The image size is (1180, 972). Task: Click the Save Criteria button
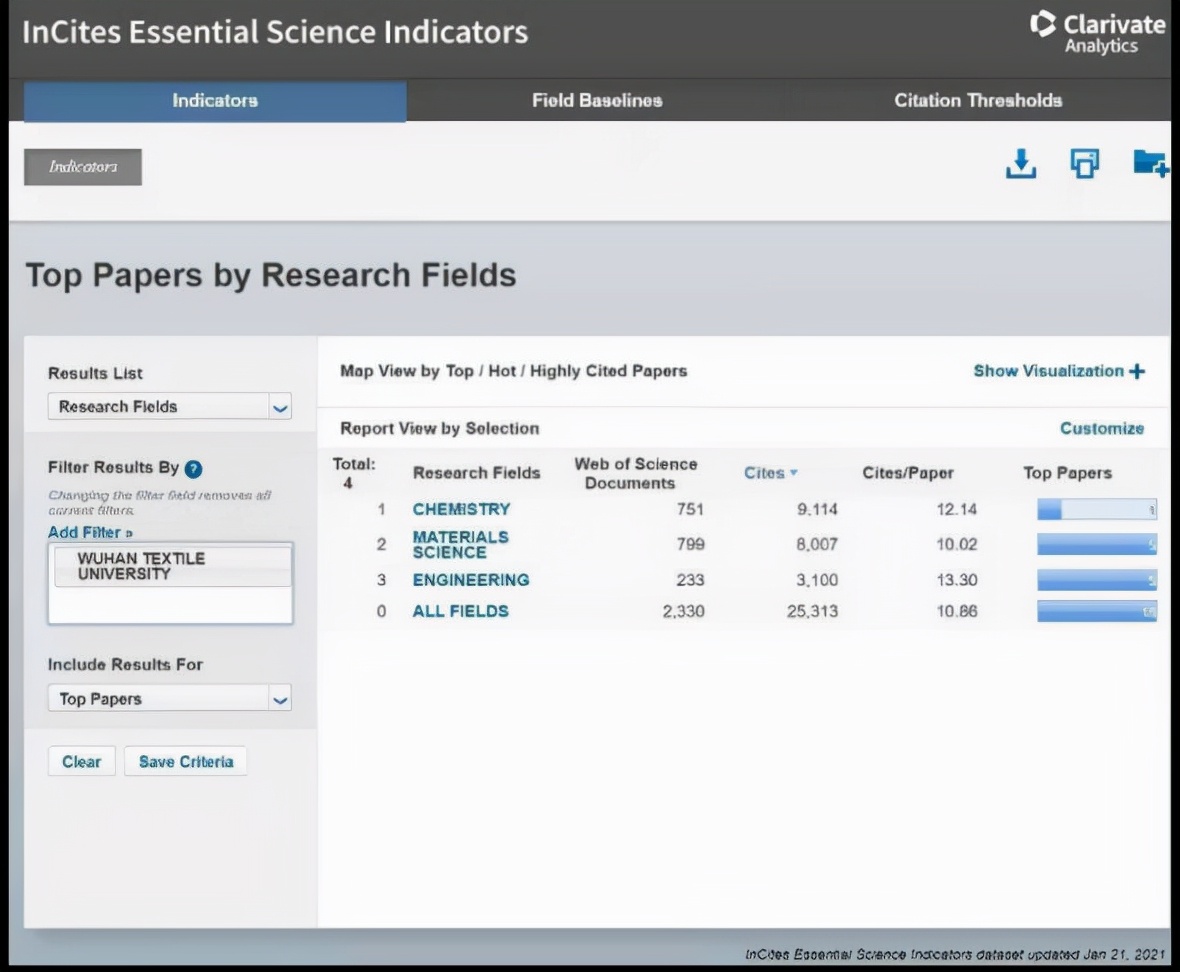[185, 761]
